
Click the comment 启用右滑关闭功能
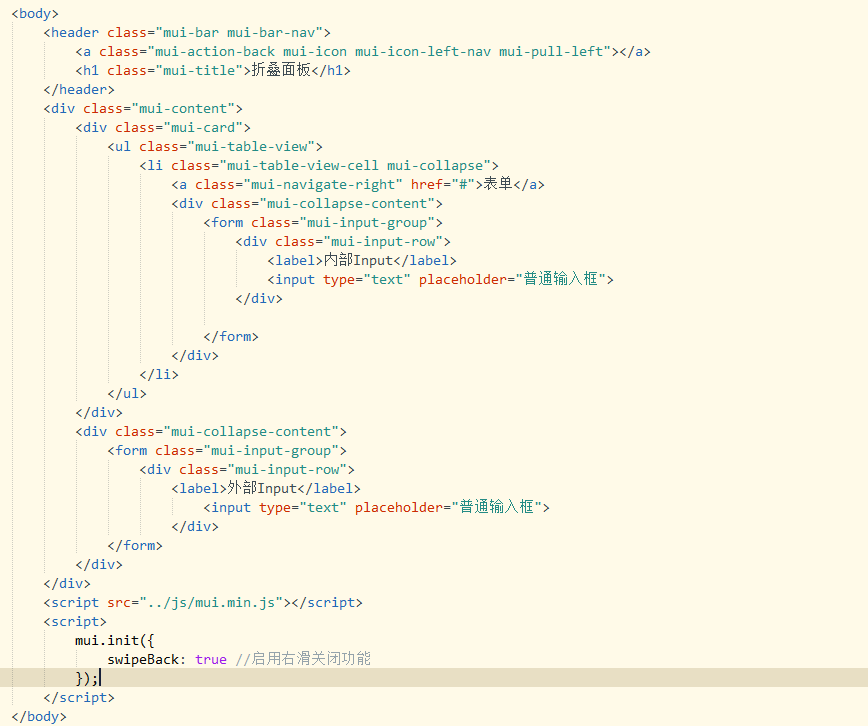[303, 659]
